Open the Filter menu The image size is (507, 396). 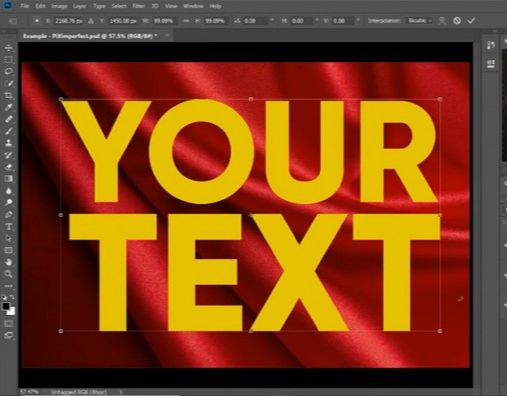click(139, 6)
